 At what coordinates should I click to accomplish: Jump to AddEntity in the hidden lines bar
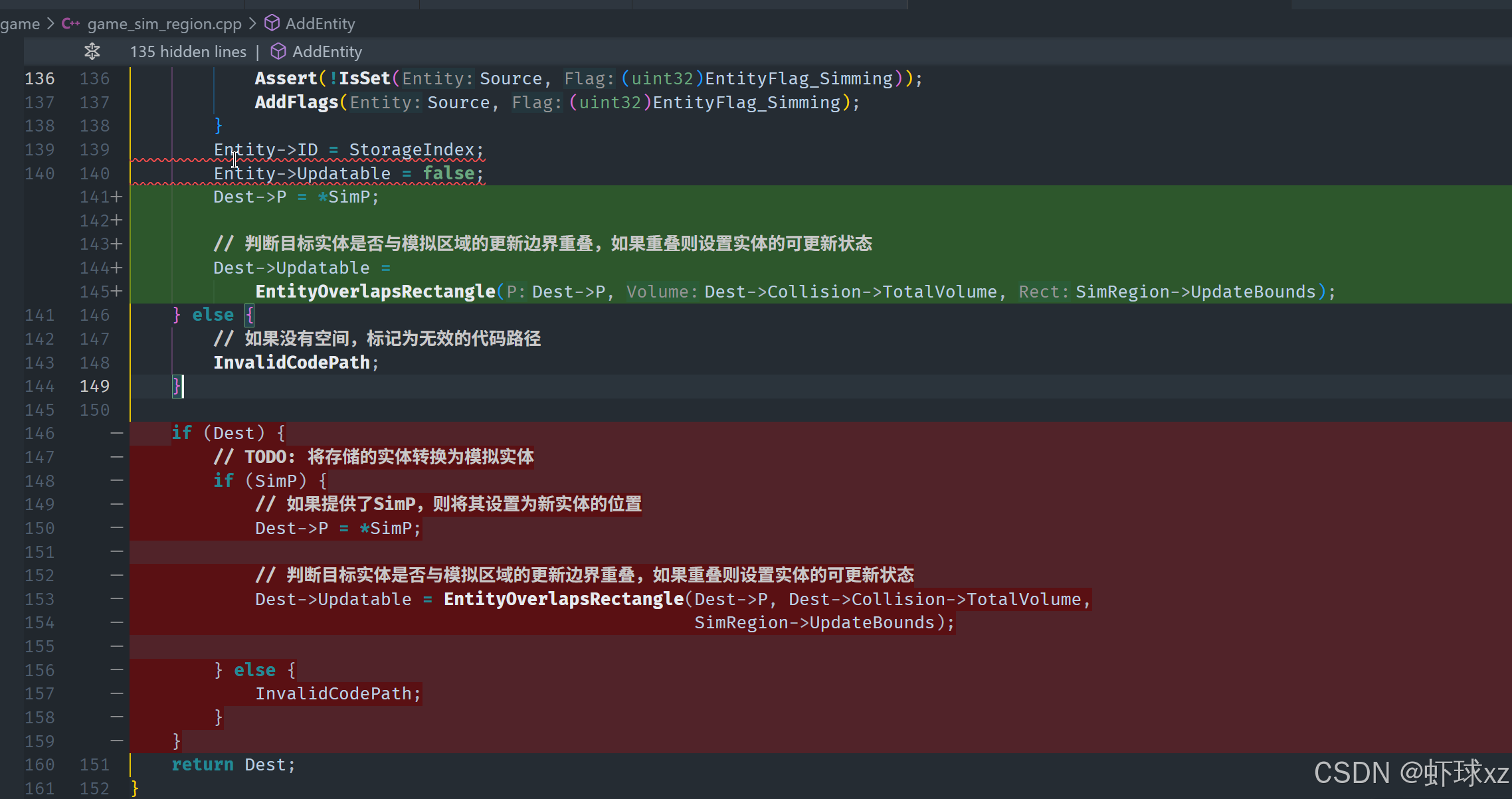(327, 52)
